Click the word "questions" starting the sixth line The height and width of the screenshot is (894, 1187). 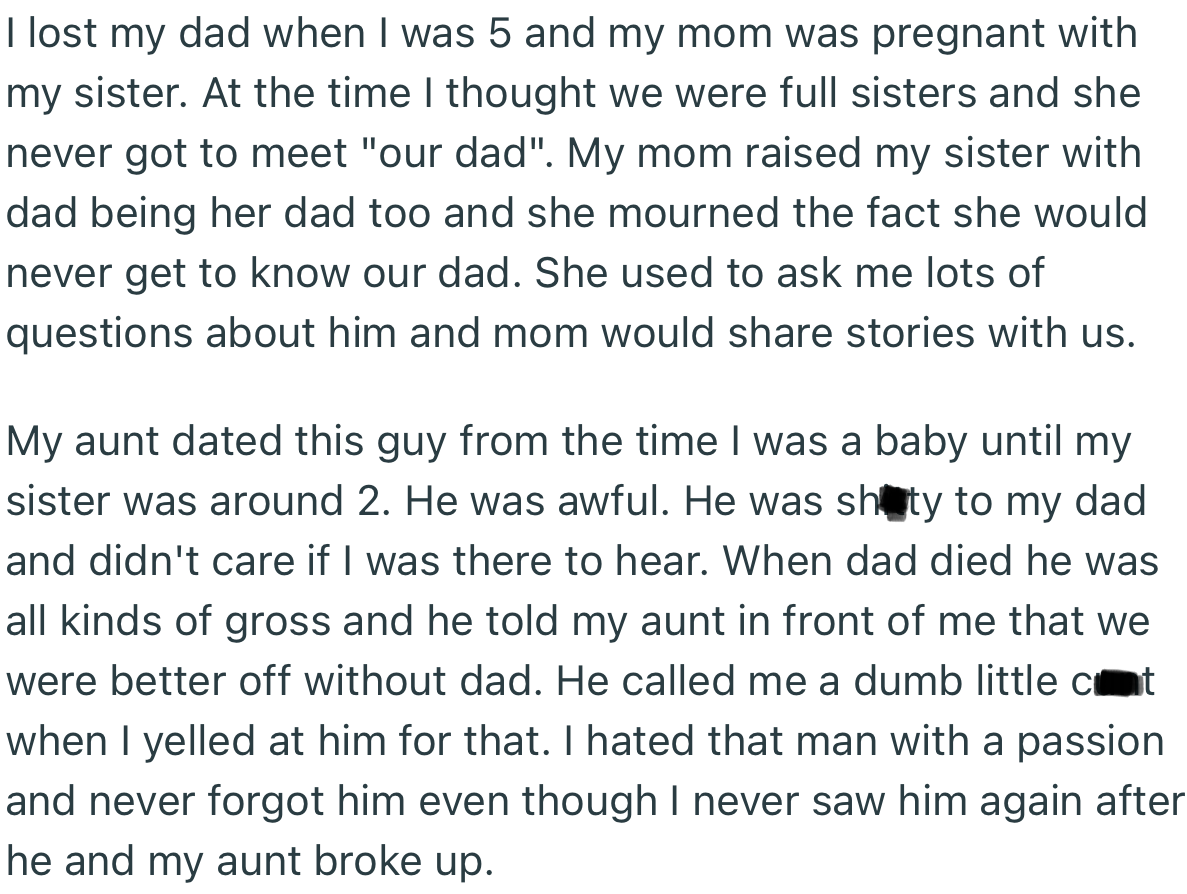99,335
